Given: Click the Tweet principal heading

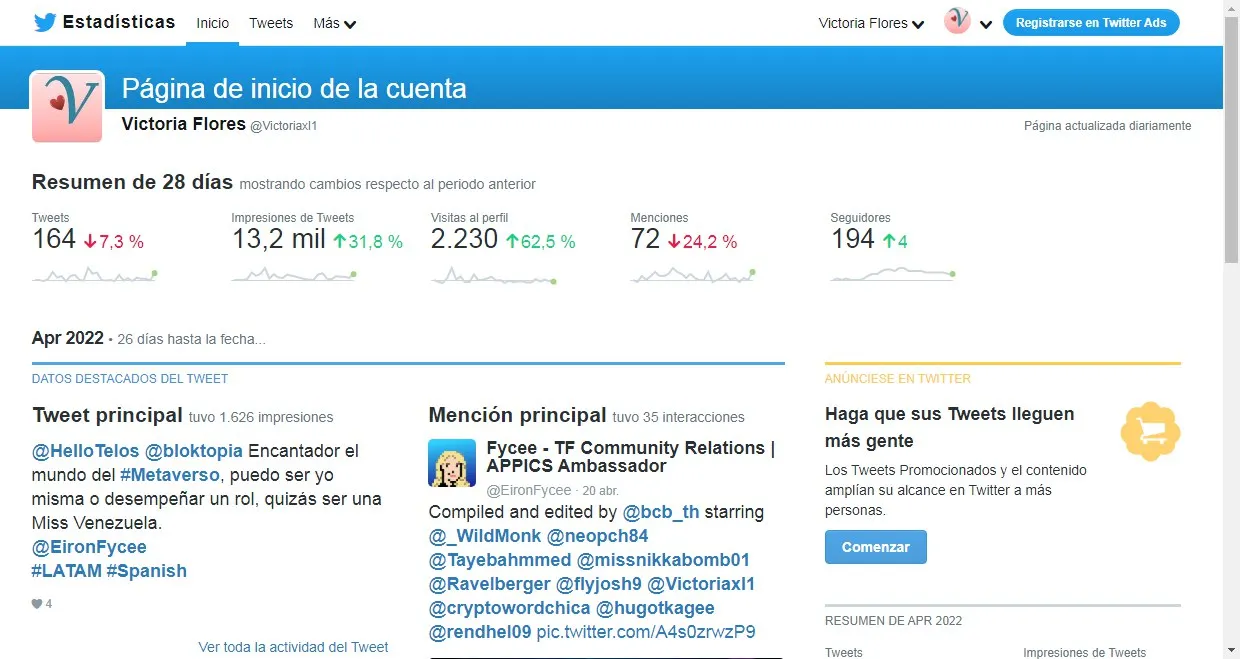Looking at the screenshot, I should point(108,415).
